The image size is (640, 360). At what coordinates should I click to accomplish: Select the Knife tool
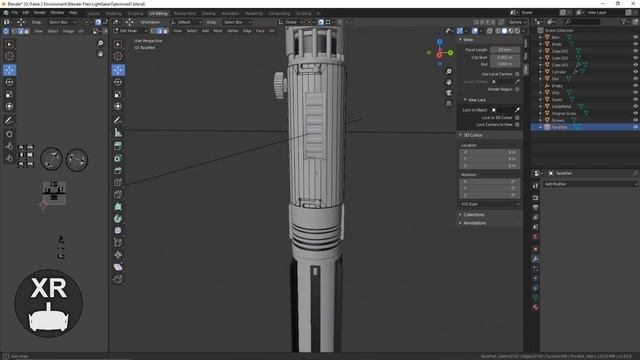(118, 195)
